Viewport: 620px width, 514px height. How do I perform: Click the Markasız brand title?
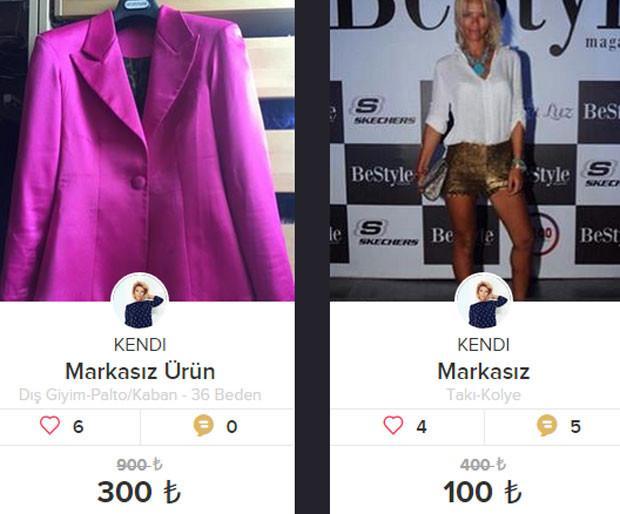tap(483, 371)
